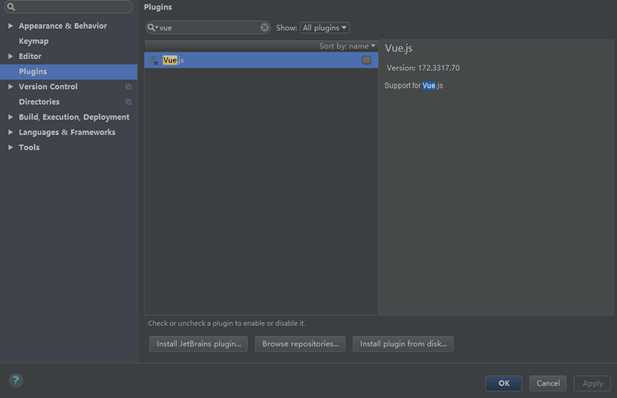The width and height of the screenshot is (617, 398).
Task: Click the plugin search magnifier dropdown icon
Action: point(152,28)
